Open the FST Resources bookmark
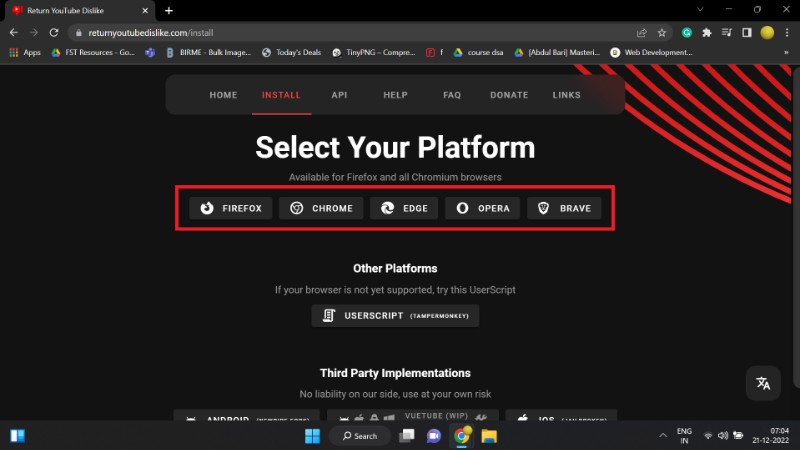800x450 pixels. (93, 52)
